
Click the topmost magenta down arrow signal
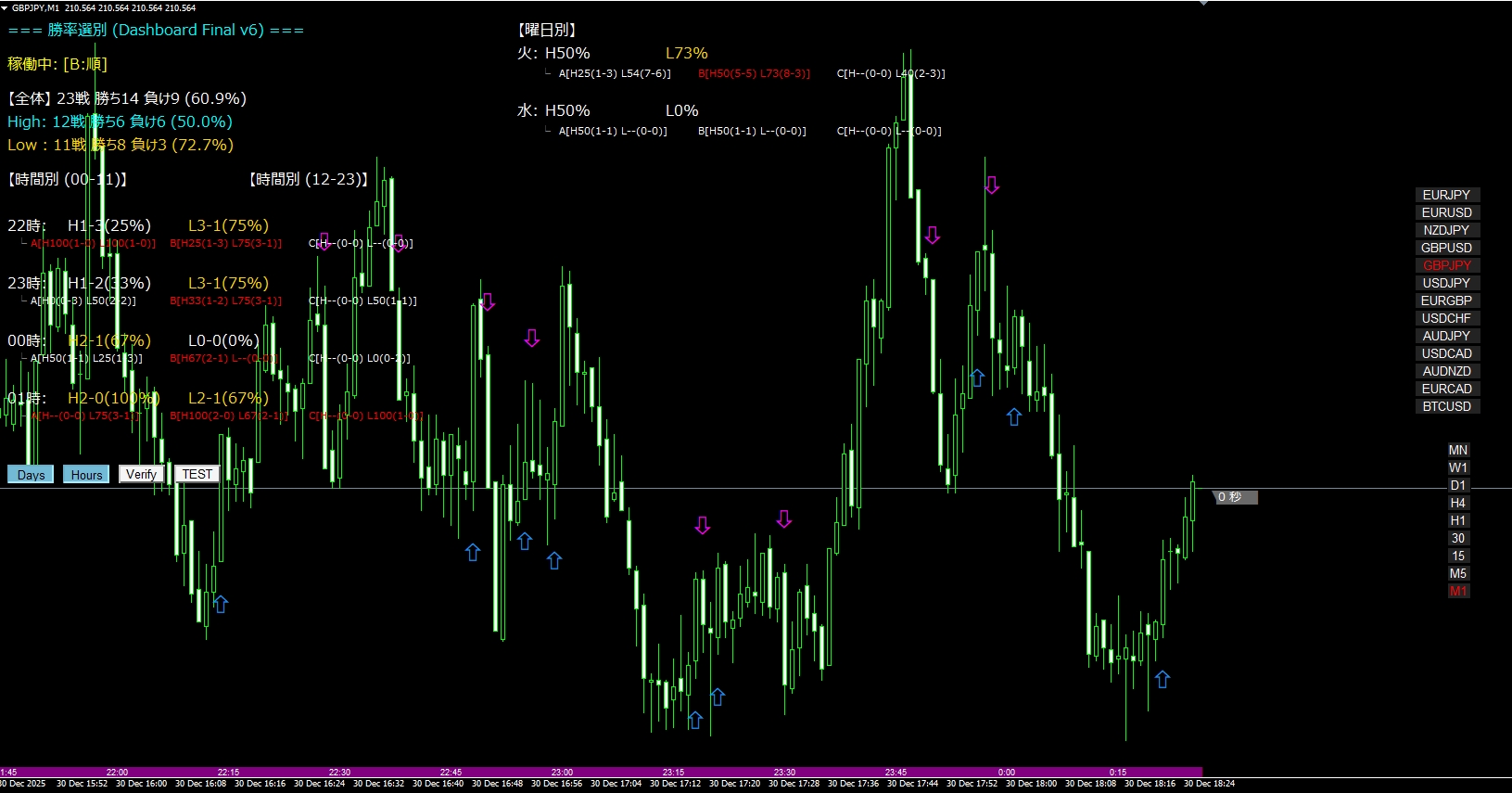(992, 185)
